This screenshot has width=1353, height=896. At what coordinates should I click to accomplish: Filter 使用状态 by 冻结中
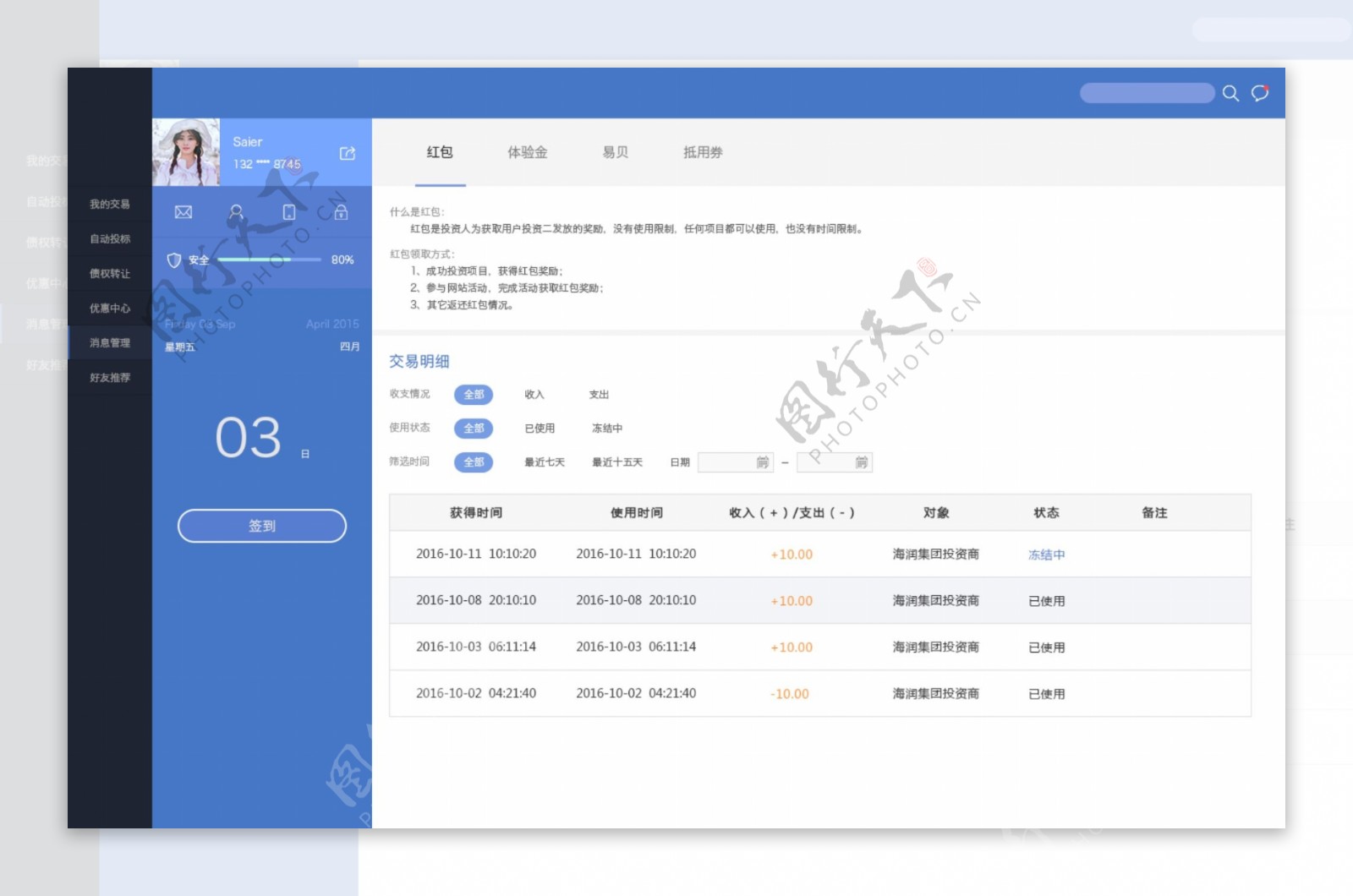click(x=607, y=428)
